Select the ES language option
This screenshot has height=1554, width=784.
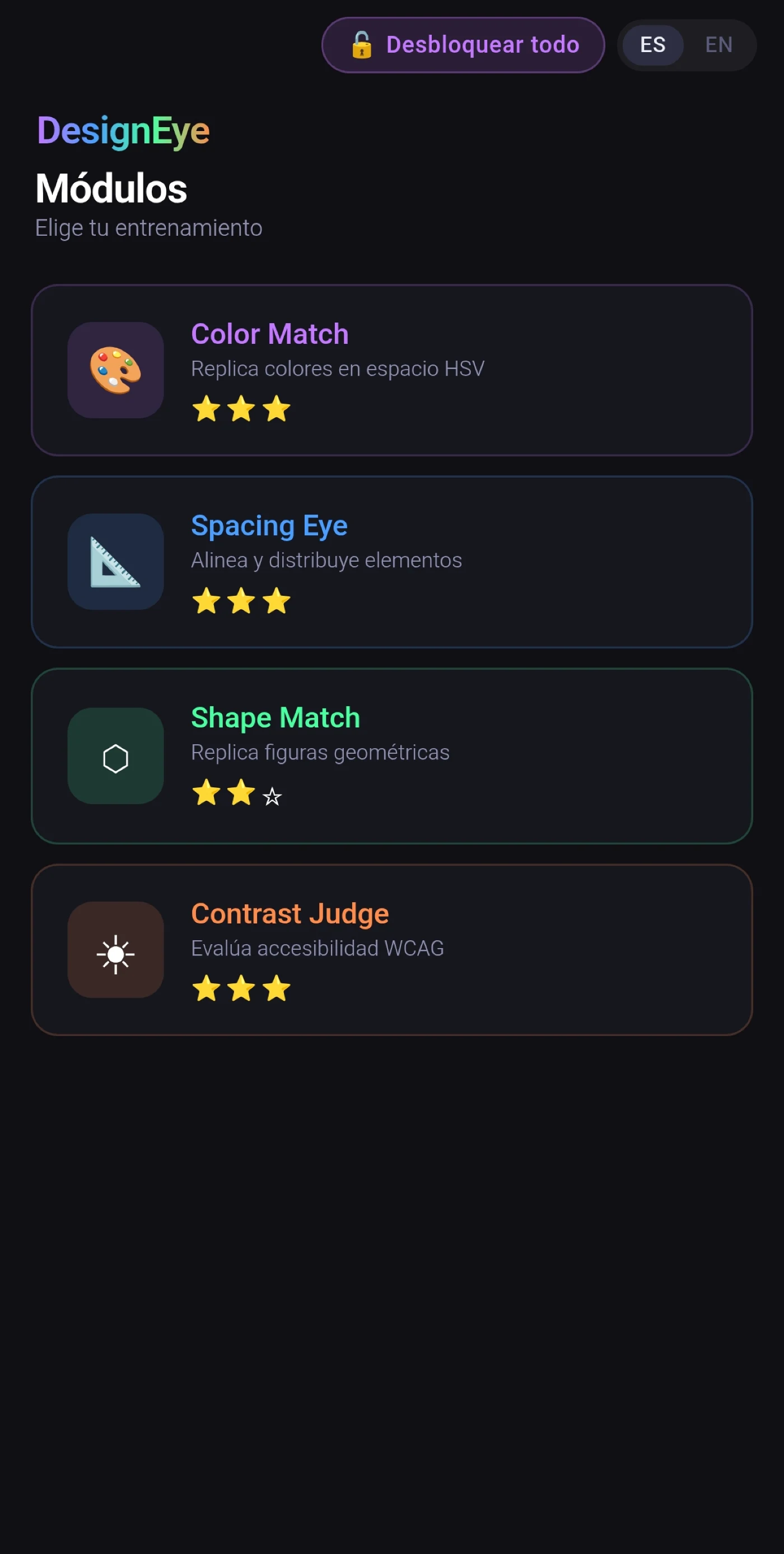click(x=652, y=45)
